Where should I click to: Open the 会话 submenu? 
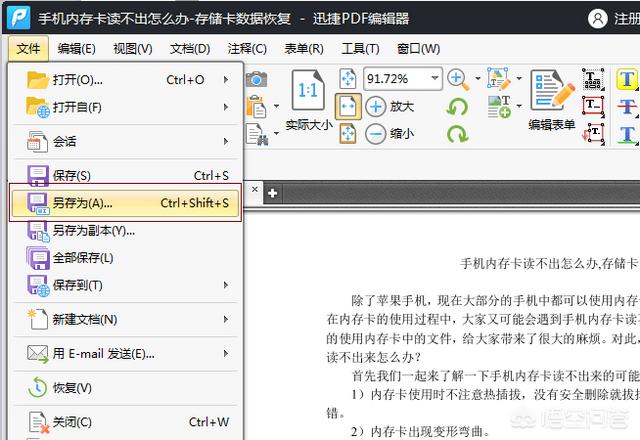[x=126, y=142]
